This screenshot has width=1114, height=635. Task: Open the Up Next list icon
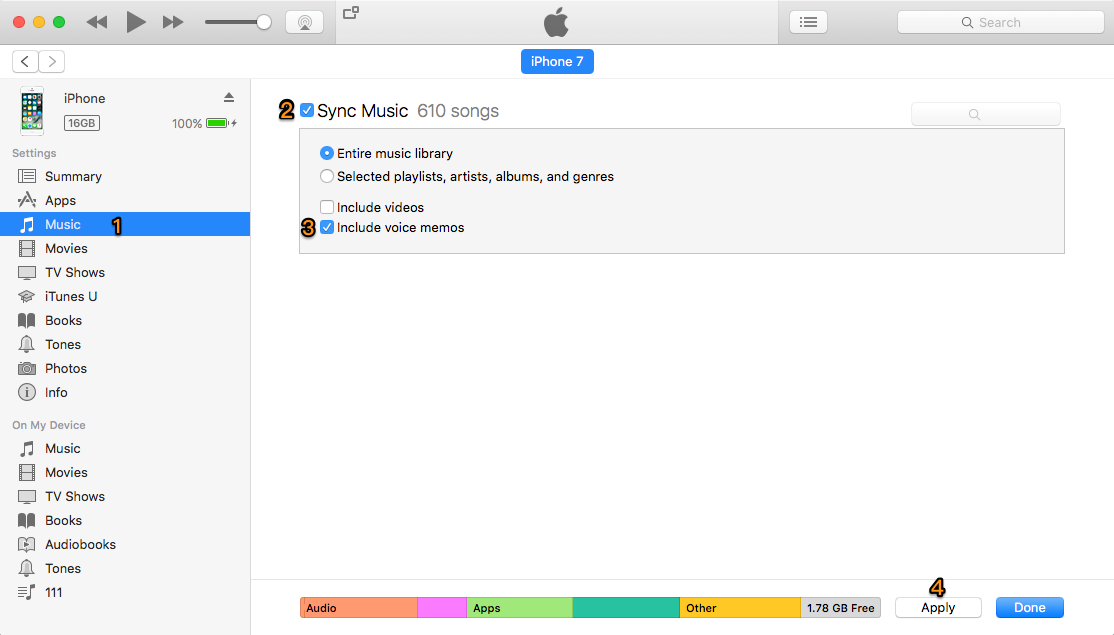(x=809, y=22)
